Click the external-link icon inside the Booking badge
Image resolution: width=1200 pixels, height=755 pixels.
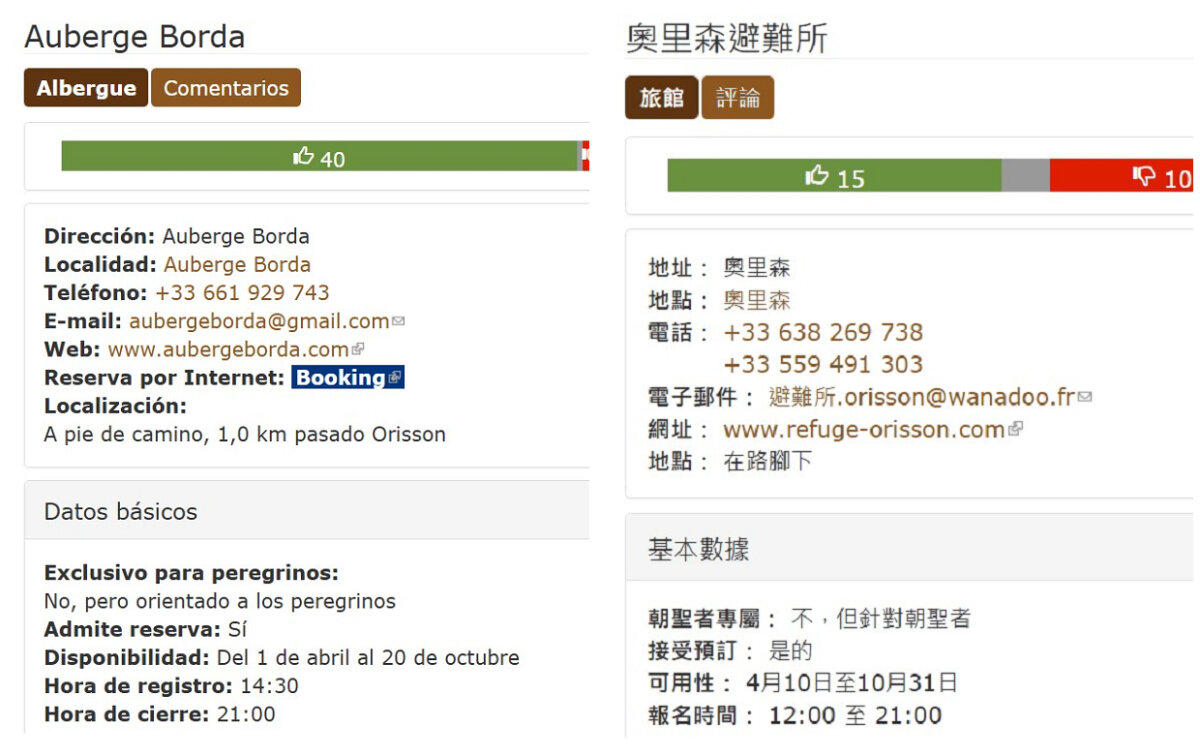coord(394,378)
